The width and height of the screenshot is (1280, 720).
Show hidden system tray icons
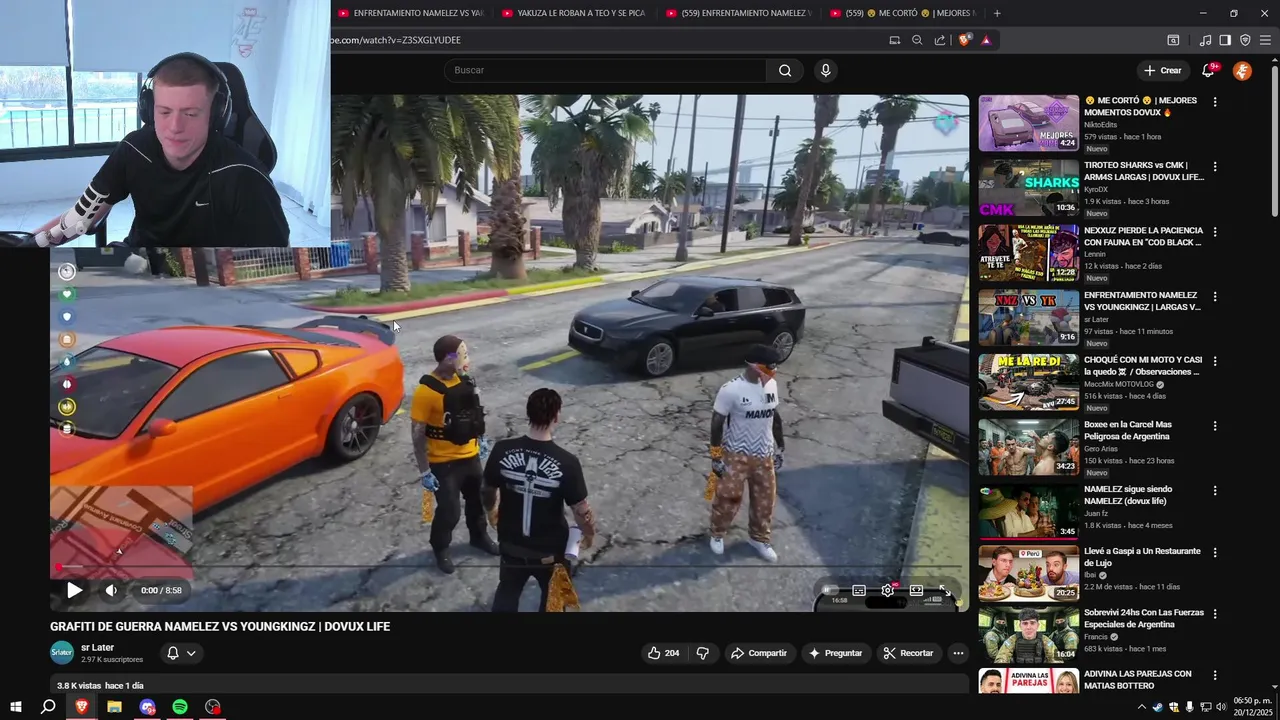pos(1141,707)
